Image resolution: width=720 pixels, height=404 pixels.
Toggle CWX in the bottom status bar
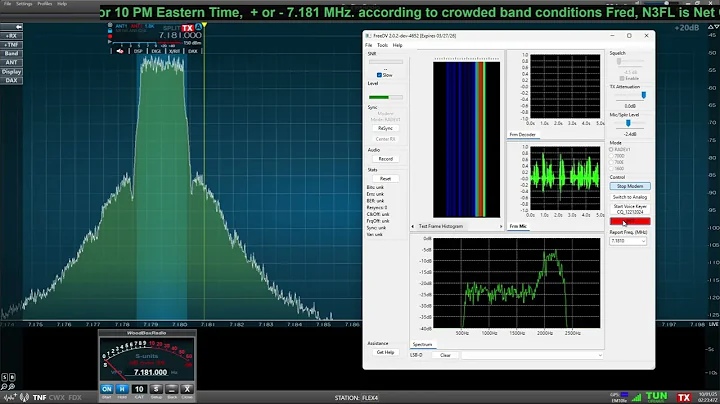(56, 398)
